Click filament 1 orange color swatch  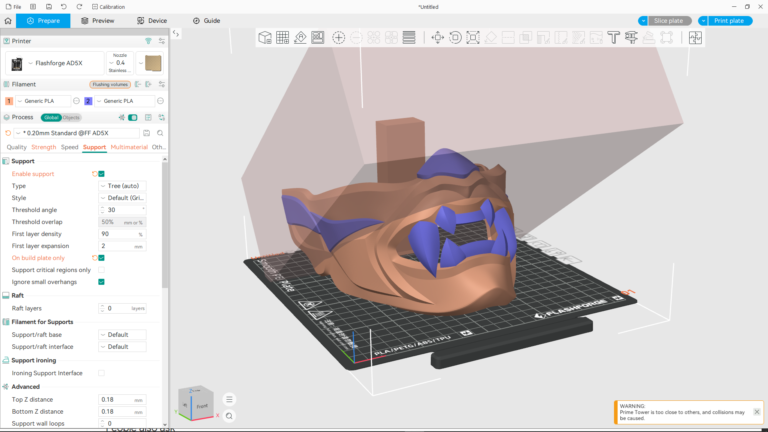tap(9, 101)
